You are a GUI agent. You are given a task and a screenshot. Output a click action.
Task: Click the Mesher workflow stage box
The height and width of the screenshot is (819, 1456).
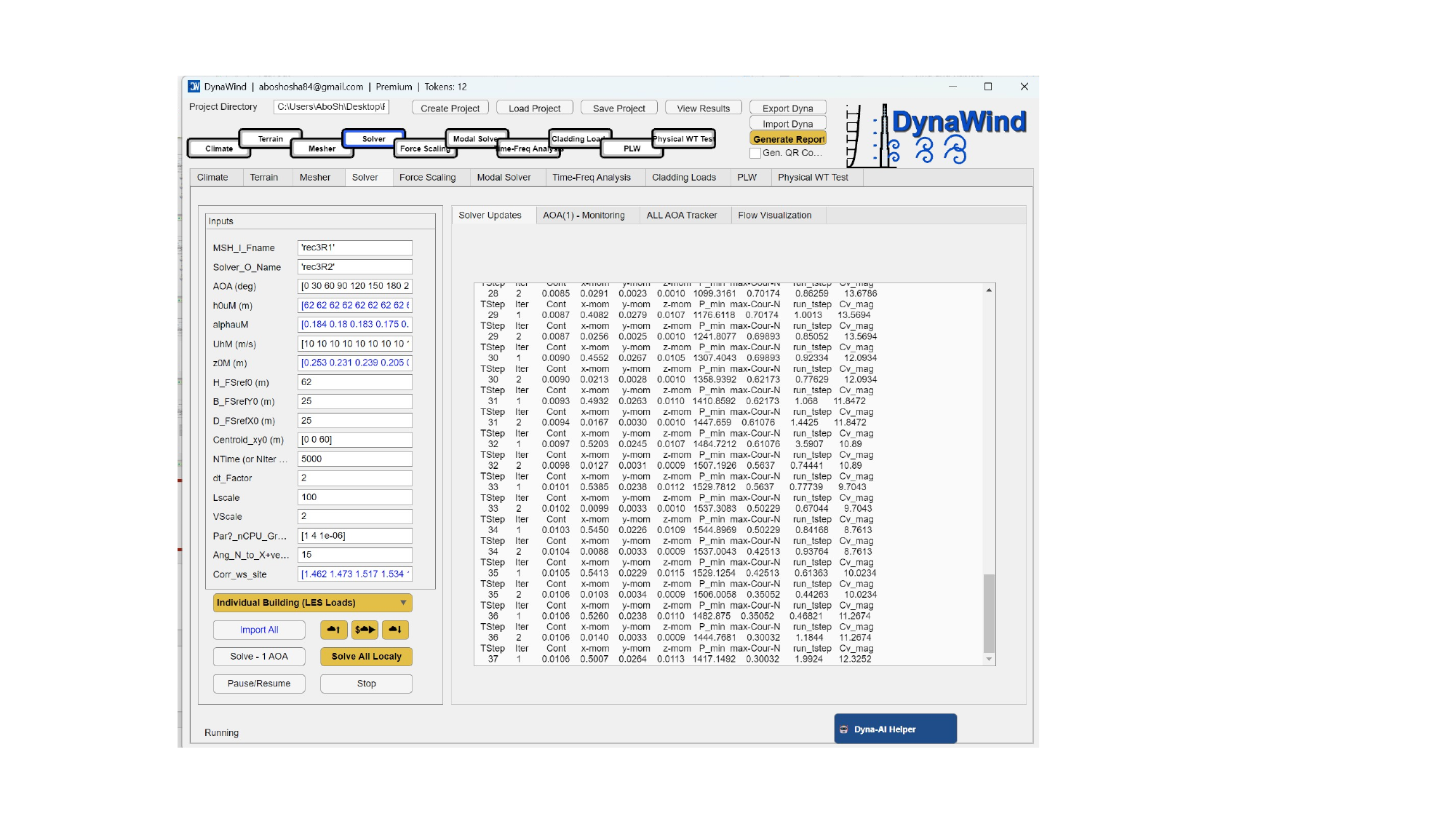click(x=322, y=149)
